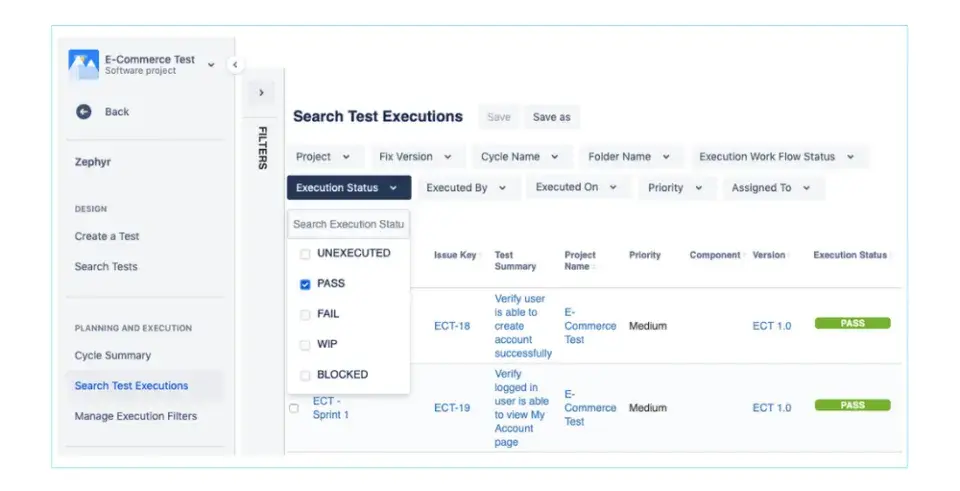This screenshot has height=491, width=960.
Task: Select Search Test Executions sidebar item
Action: pyautogui.click(x=144, y=386)
